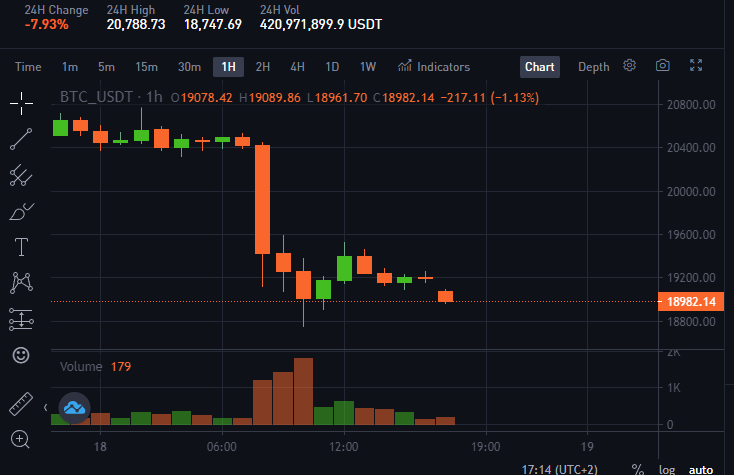Toggle percentage price scale
Viewport: 734px width, 475px height.
pyautogui.click(x=637, y=469)
